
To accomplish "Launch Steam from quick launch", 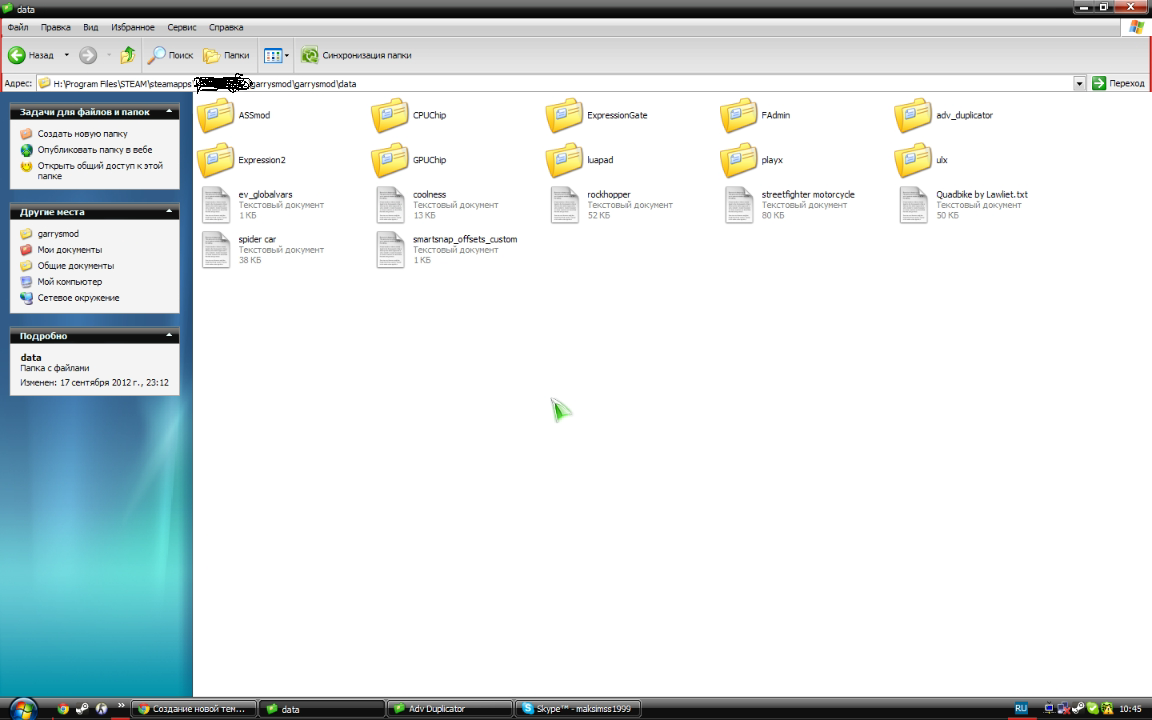I will tap(82, 709).
